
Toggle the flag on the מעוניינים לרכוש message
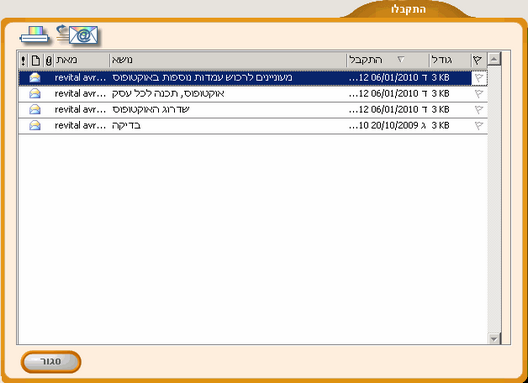click(x=478, y=78)
